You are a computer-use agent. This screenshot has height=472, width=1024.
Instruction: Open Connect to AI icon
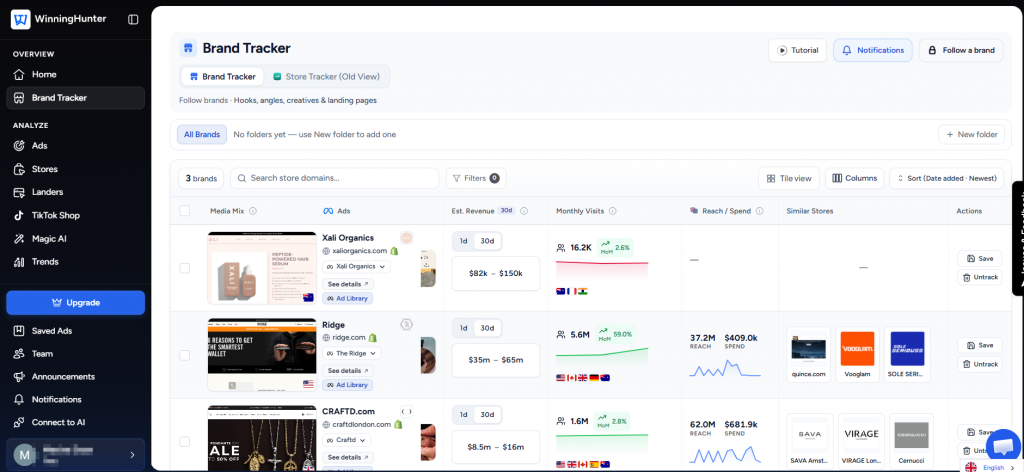(x=19, y=422)
